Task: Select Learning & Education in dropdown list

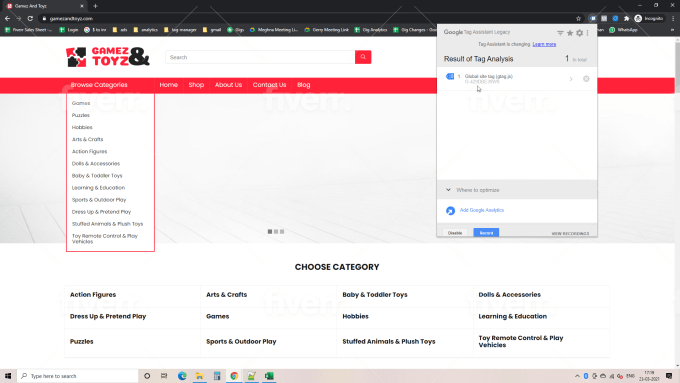Action: [x=98, y=188]
